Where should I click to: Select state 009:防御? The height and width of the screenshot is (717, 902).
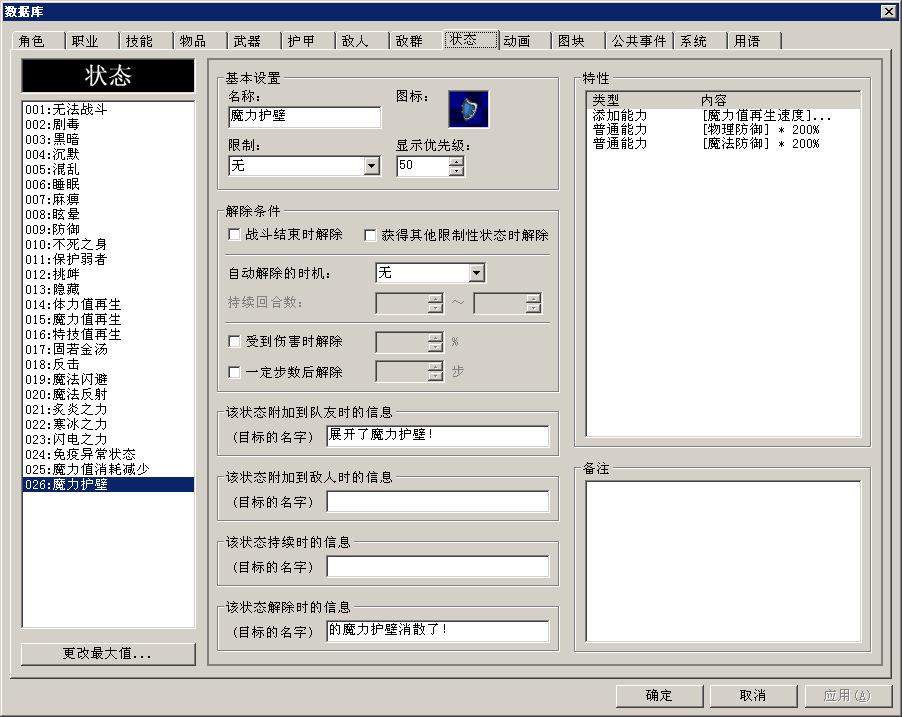click(x=108, y=229)
